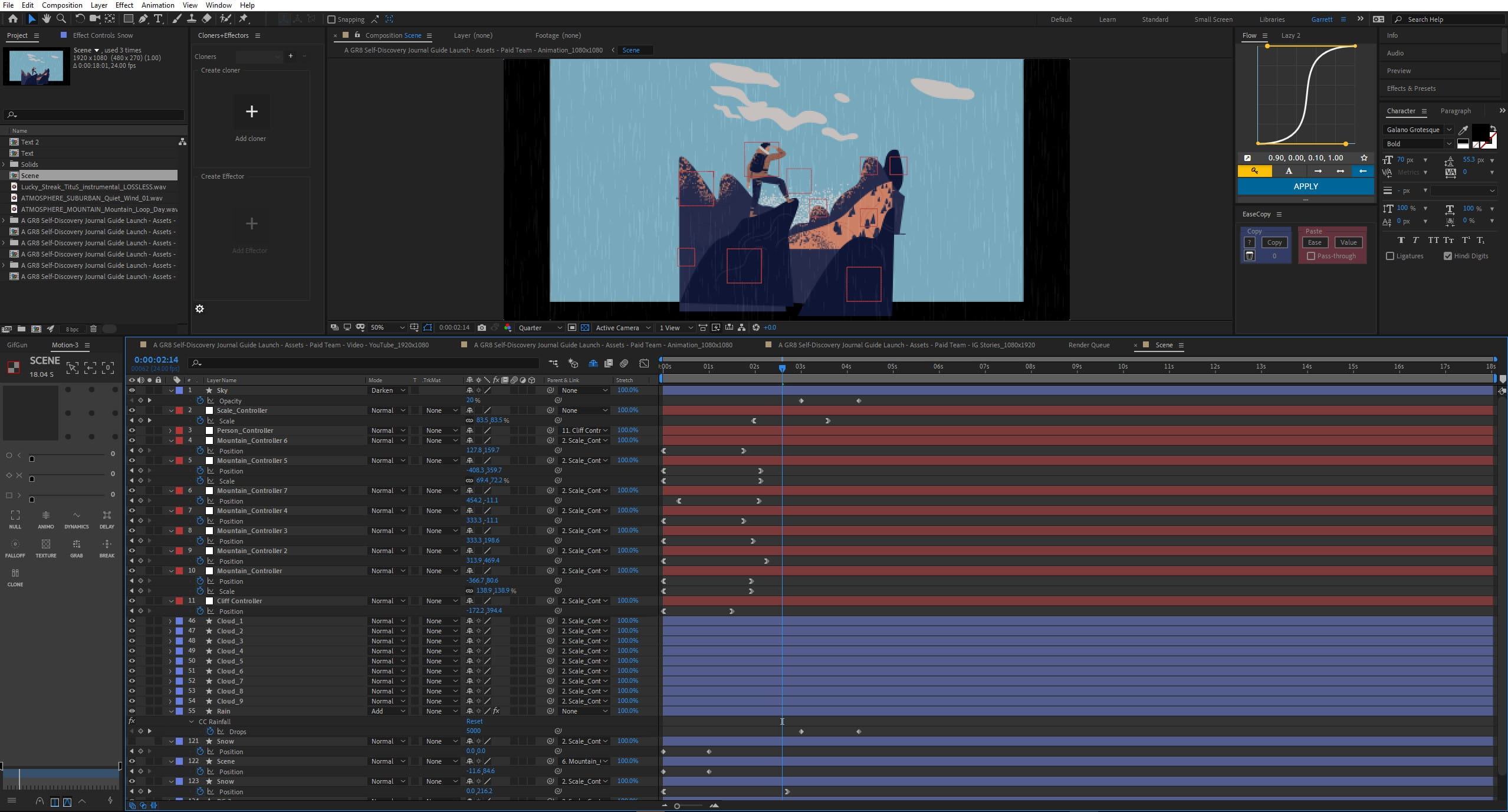Open the timeline Graph Editor
This screenshot has height=812, width=1508.
644,363
